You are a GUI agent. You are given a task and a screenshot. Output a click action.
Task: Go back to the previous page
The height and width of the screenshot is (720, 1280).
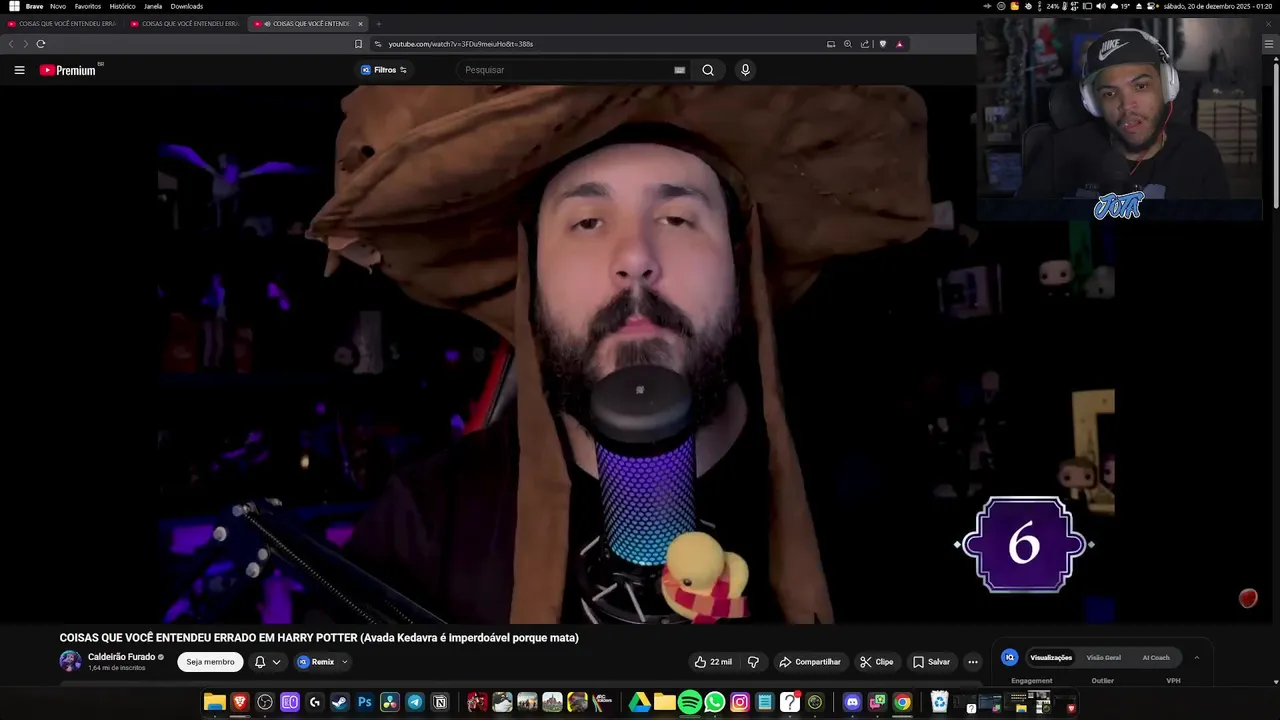[11, 44]
